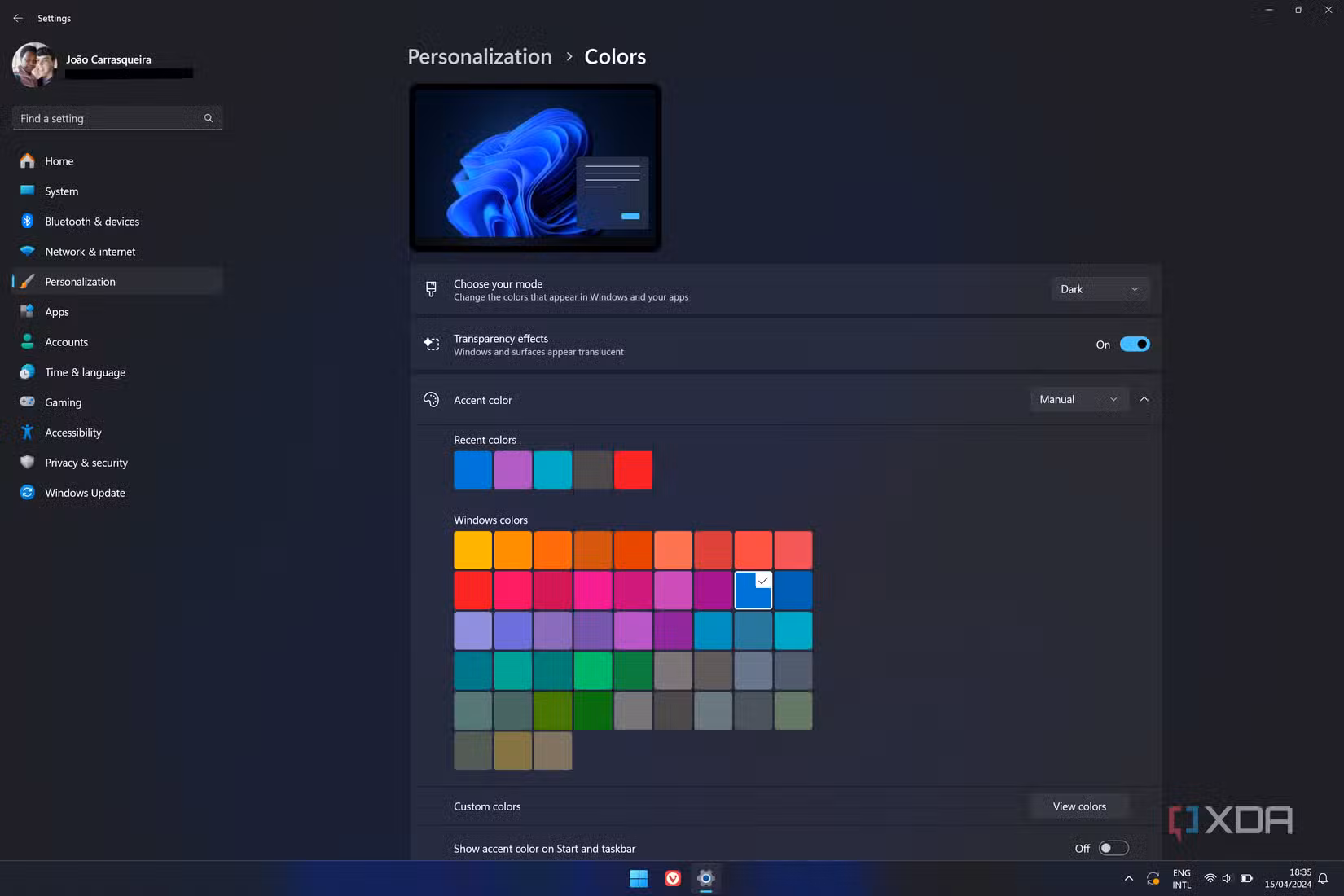Select the Network & internet sidebar item
1344x896 pixels.
[x=90, y=251]
